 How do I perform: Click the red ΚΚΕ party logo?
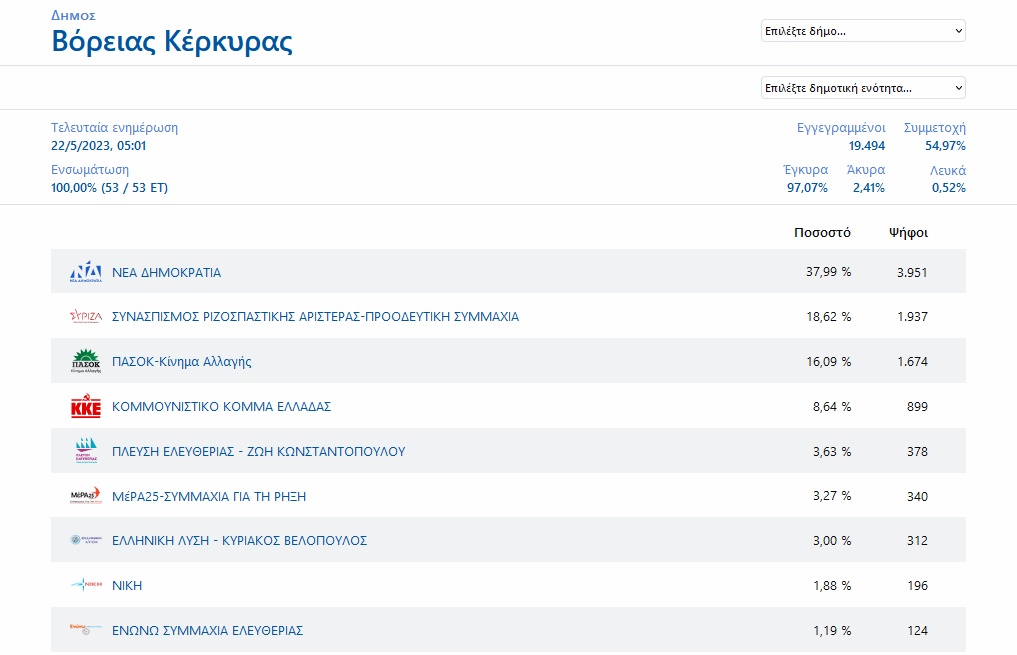pos(86,407)
